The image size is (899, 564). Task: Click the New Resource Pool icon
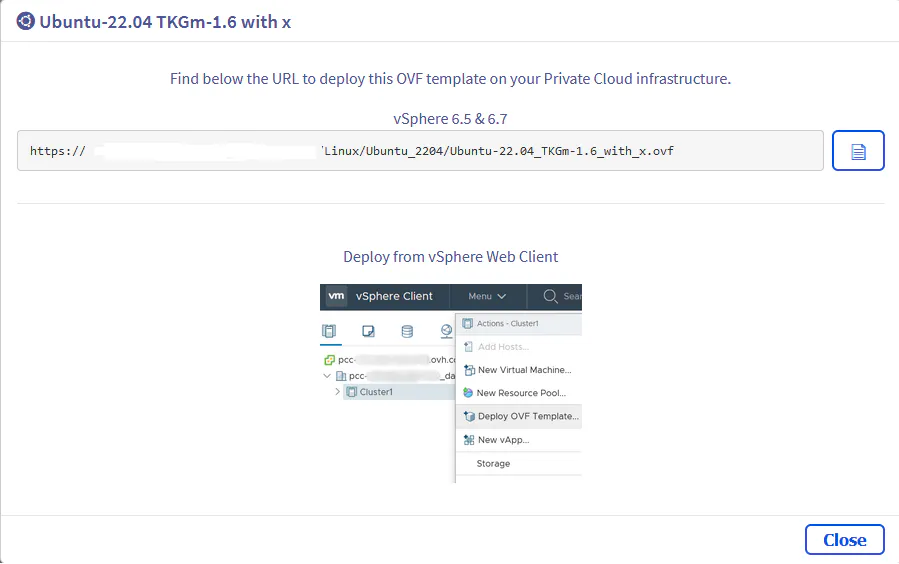tap(468, 393)
